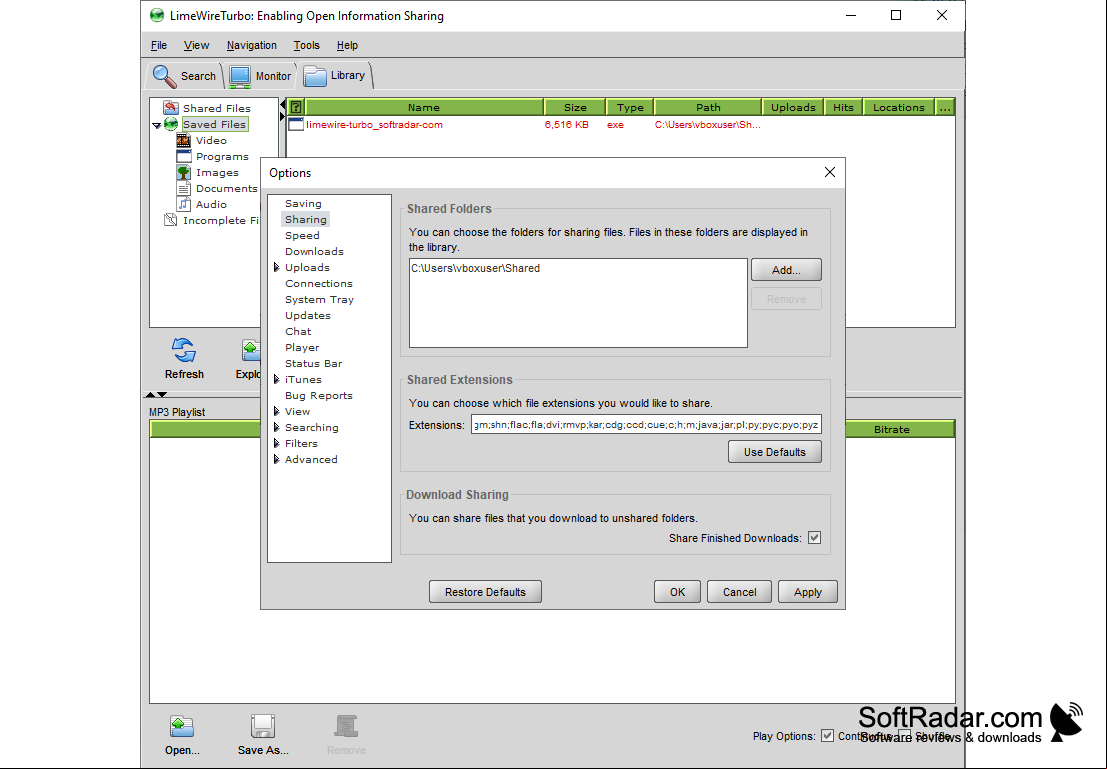
Task: Sort library by Type column header
Action: click(630, 107)
